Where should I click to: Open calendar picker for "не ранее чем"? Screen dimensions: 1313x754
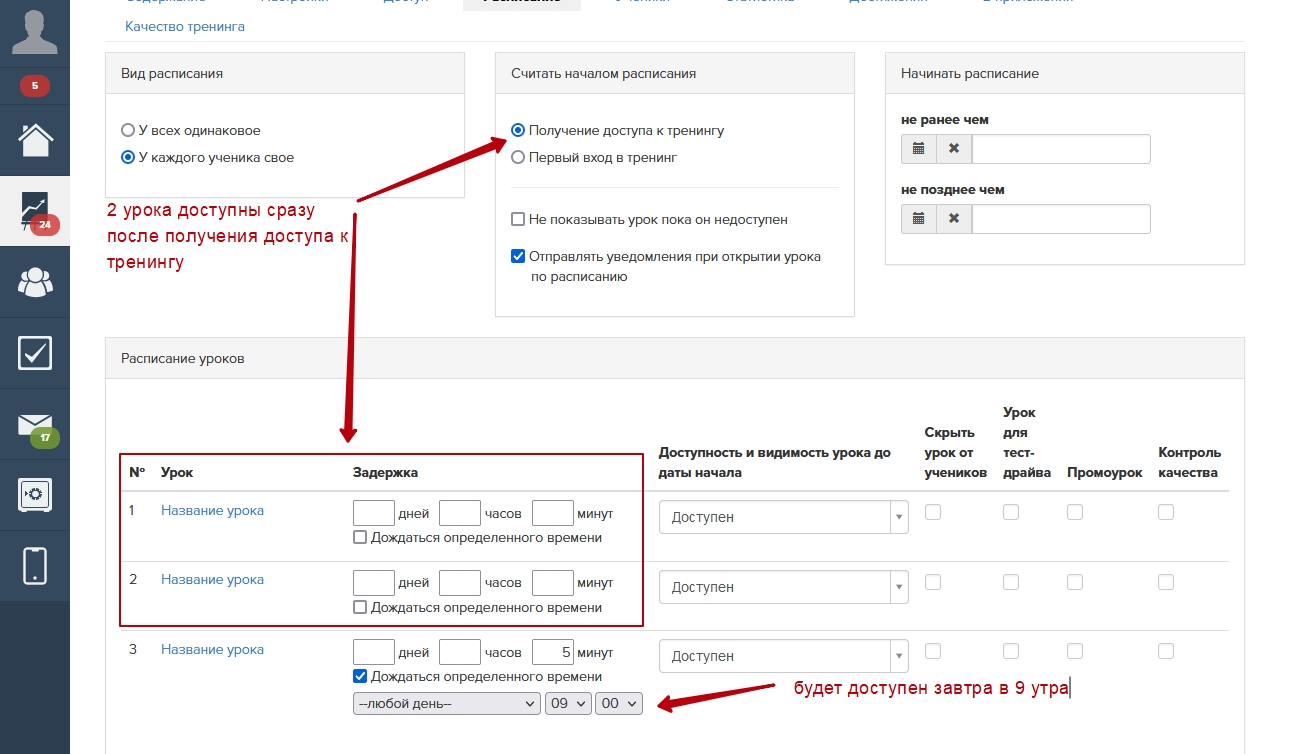click(x=918, y=149)
